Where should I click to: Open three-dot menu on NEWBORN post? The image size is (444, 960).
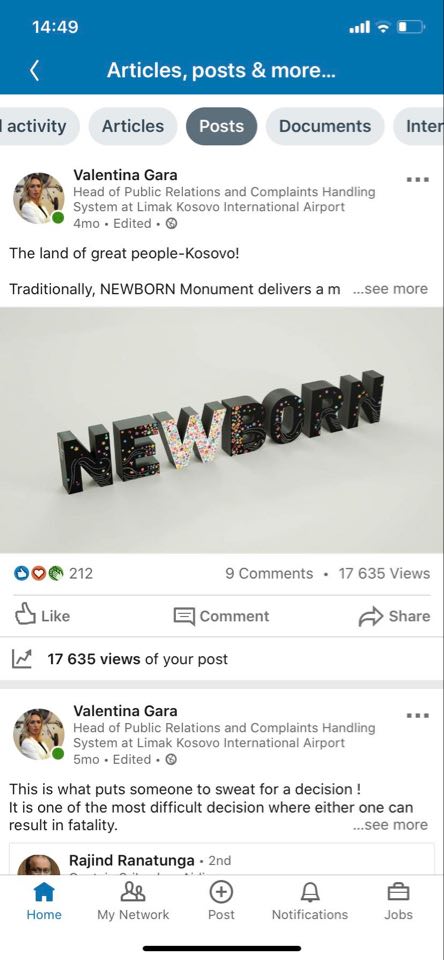[x=418, y=179]
